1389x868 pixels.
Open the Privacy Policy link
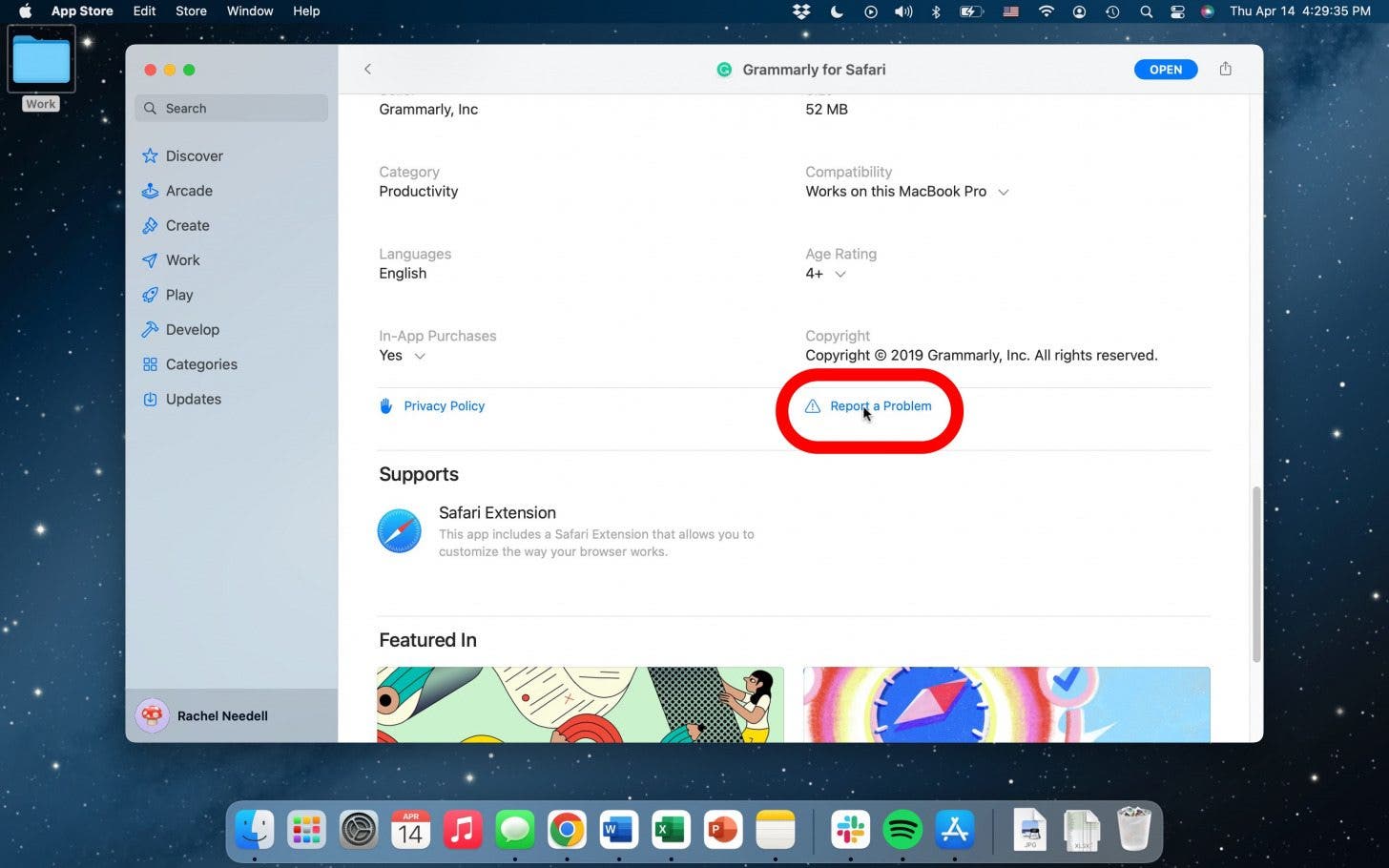click(444, 406)
